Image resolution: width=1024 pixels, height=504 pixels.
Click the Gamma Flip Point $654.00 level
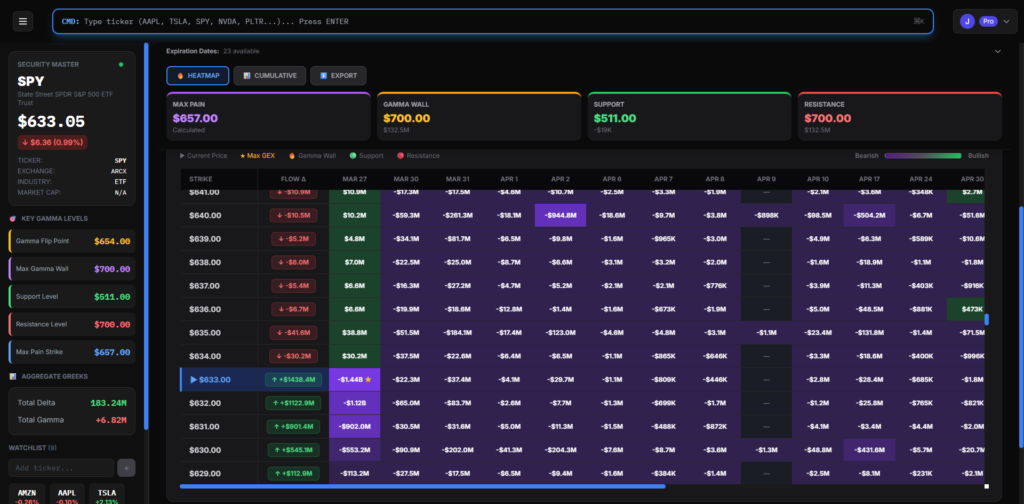[72, 241]
